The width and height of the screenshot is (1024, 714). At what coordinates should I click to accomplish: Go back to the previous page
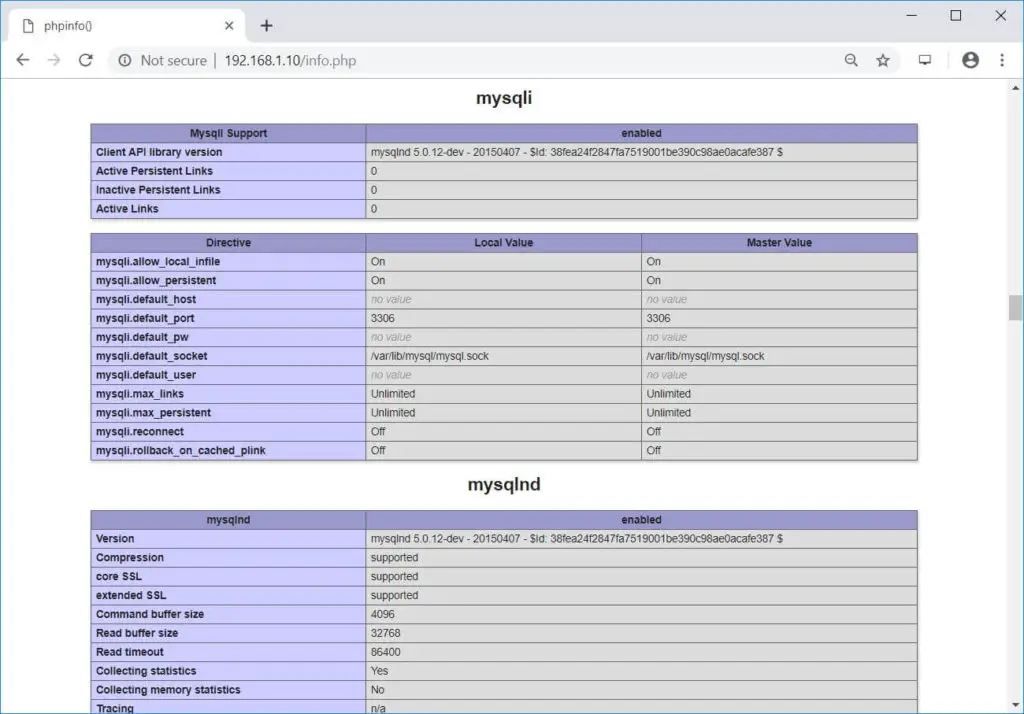pyautogui.click(x=23, y=60)
